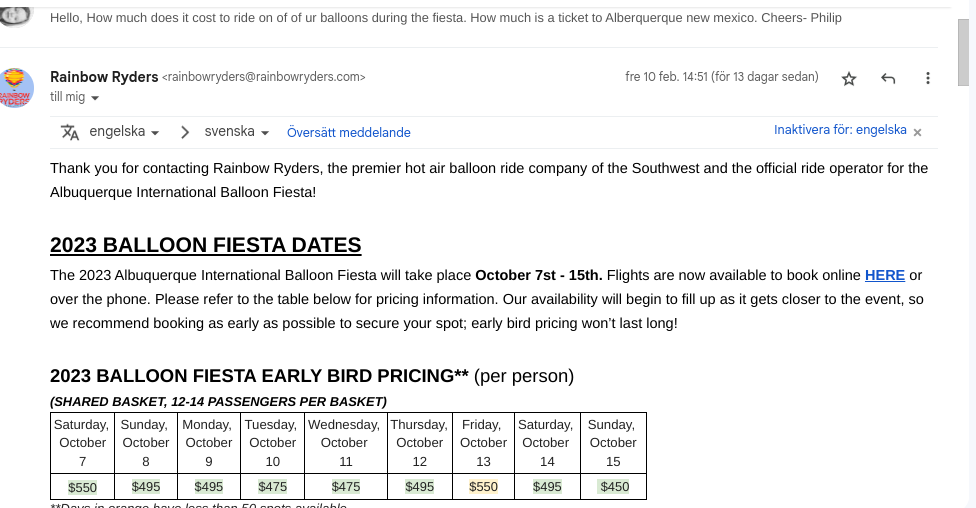The height and width of the screenshot is (508, 976).
Task: Reply using the arrow icon
Action: (x=888, y=78)
